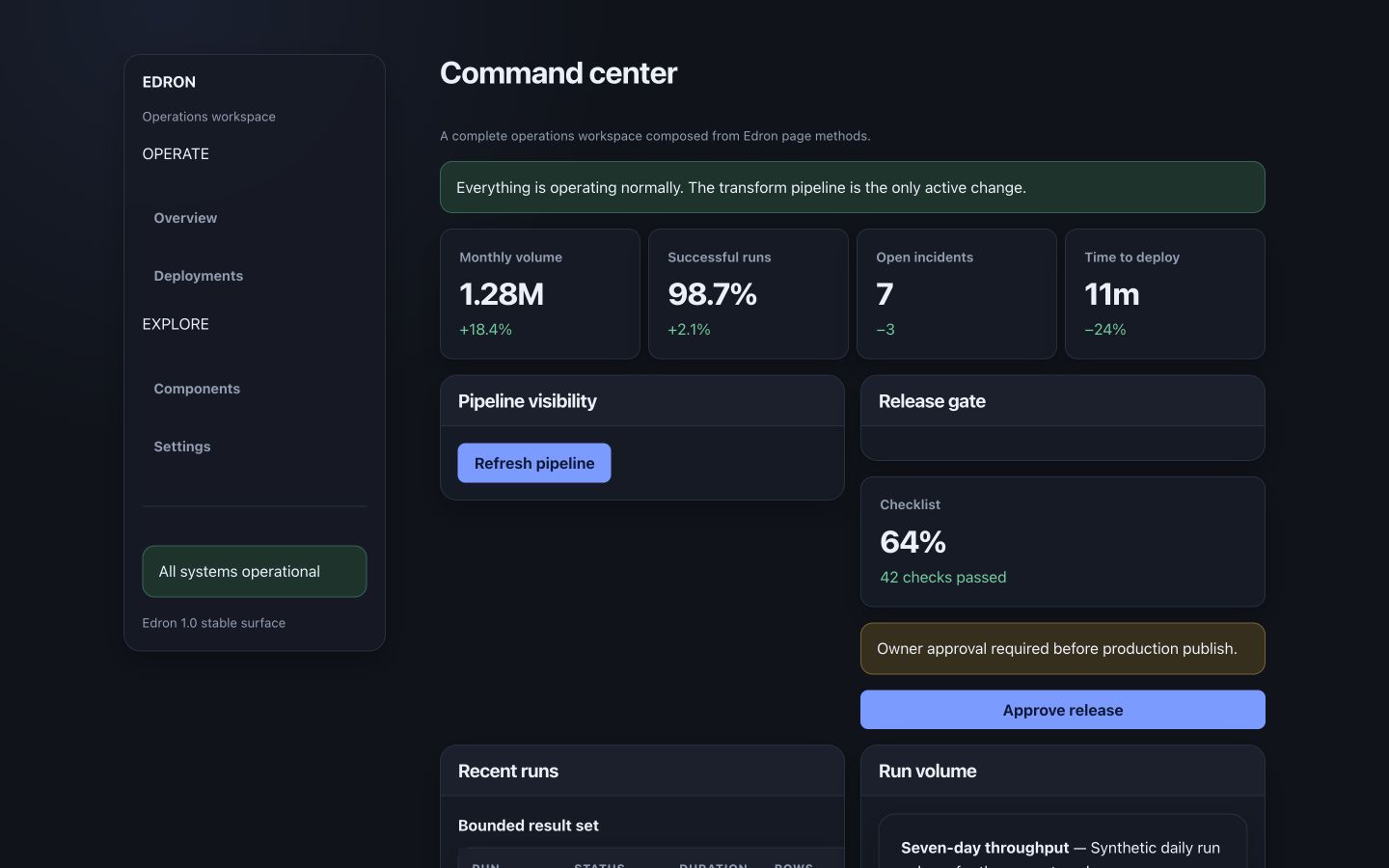Click the Bounded result set label
This screenshot has width=1389, height=868.
(x=529, y=826)
